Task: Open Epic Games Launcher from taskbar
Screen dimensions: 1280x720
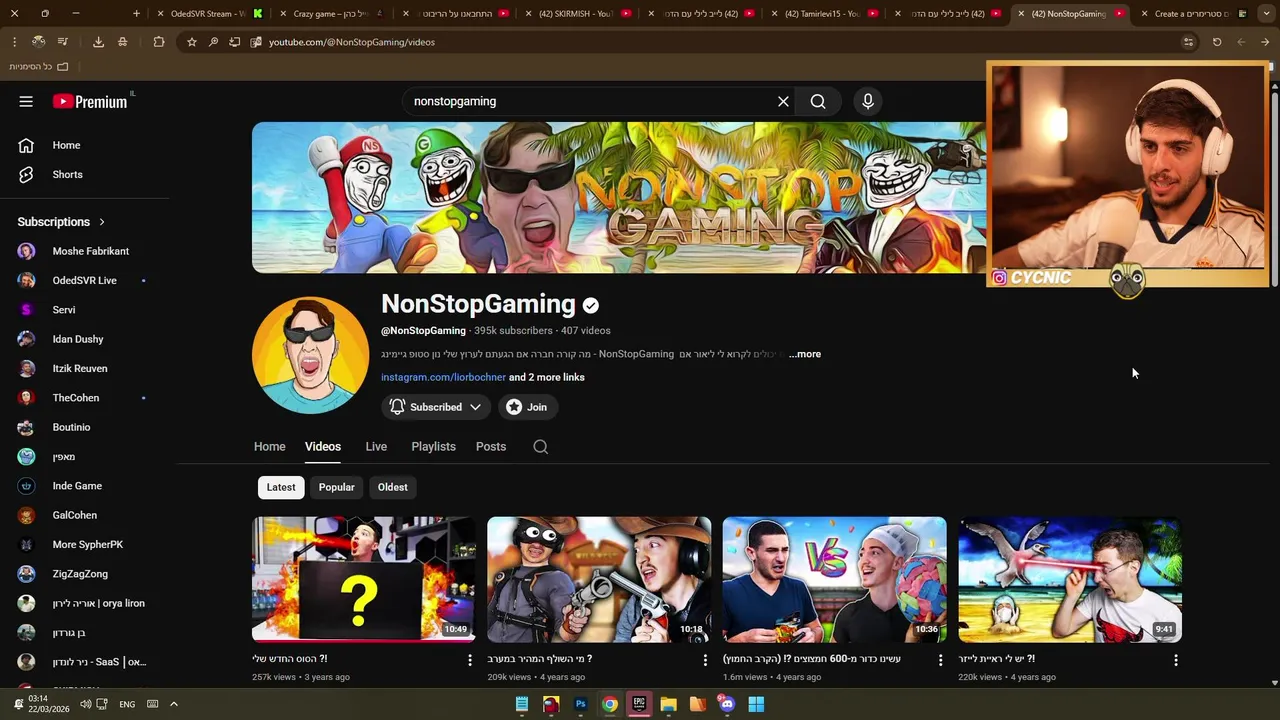Action: (x=639, y=704)
